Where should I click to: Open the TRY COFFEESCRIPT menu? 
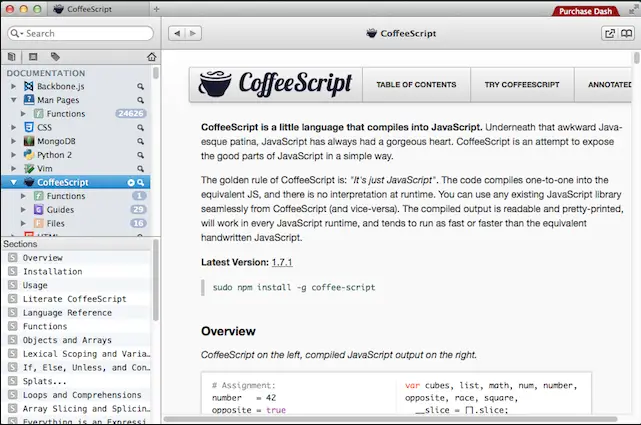(522, 85)
